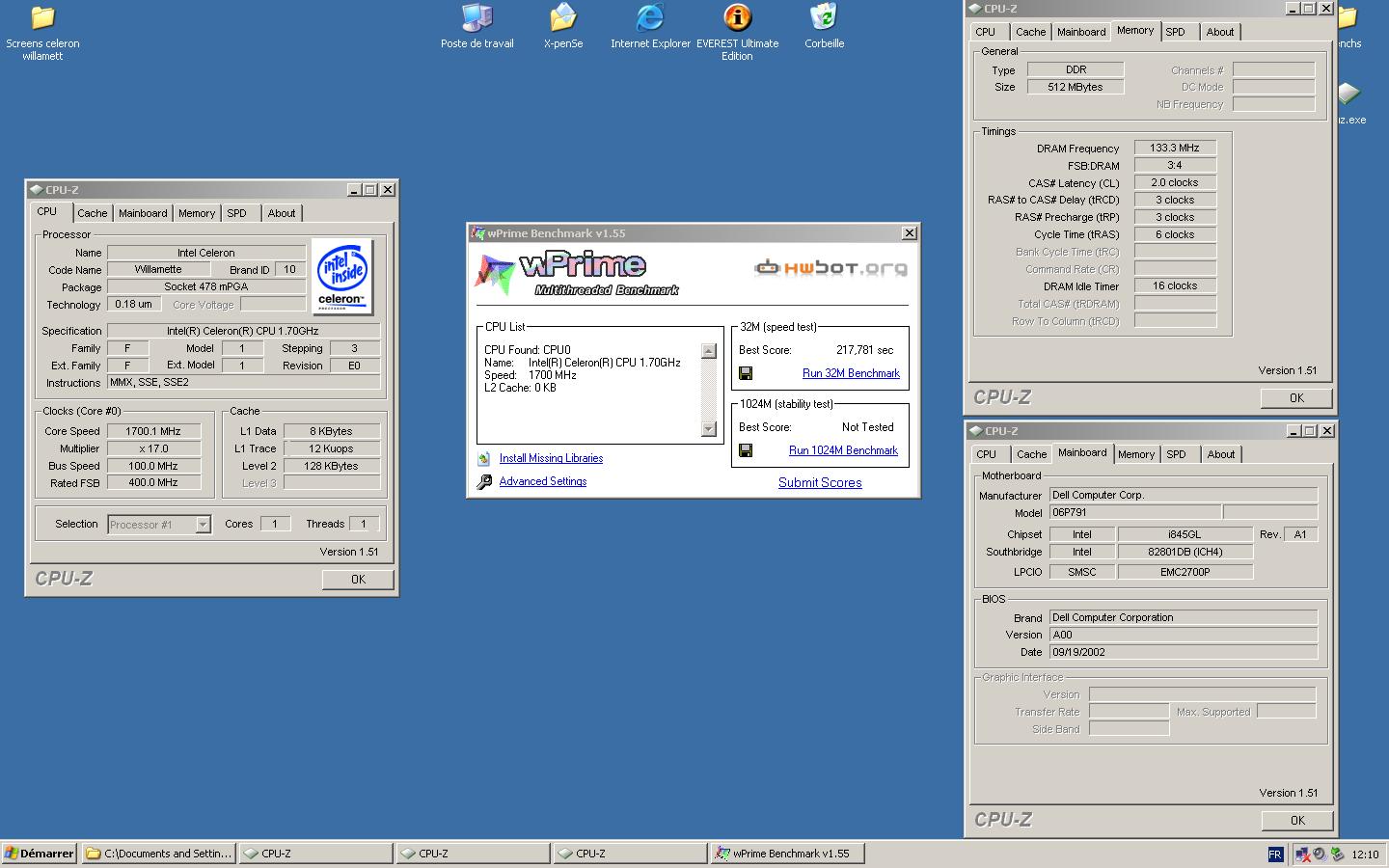Click Code Name Willamette field
Screen dimensions: 1389x868
[x=158, y=270]
